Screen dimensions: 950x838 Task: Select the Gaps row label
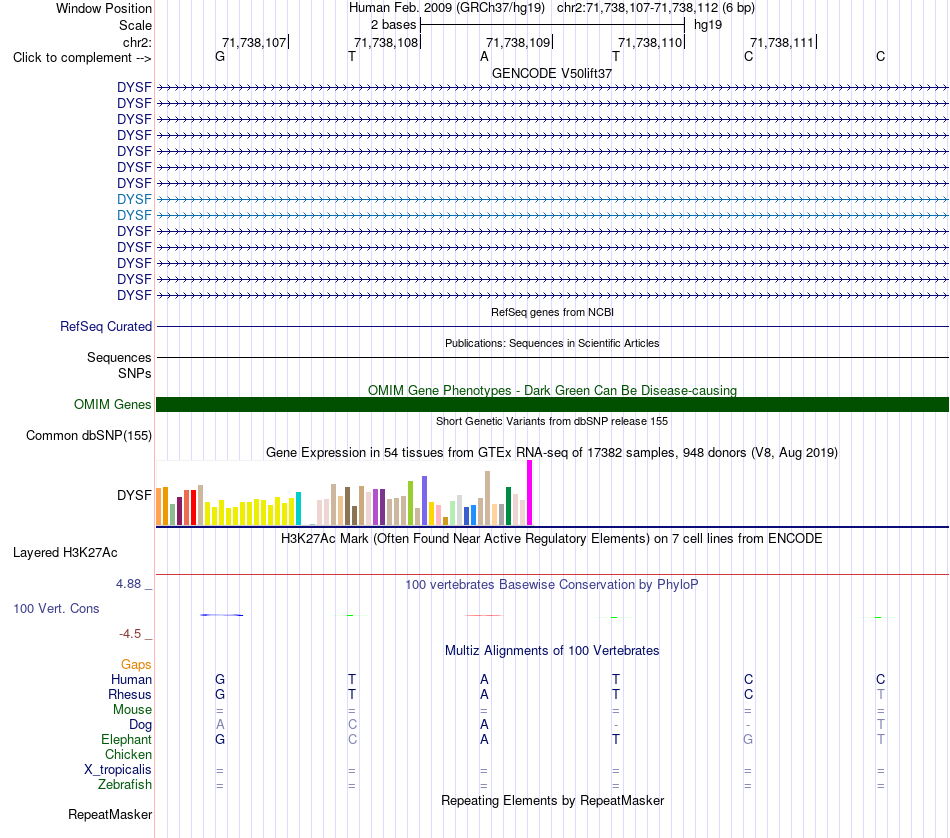136,665
